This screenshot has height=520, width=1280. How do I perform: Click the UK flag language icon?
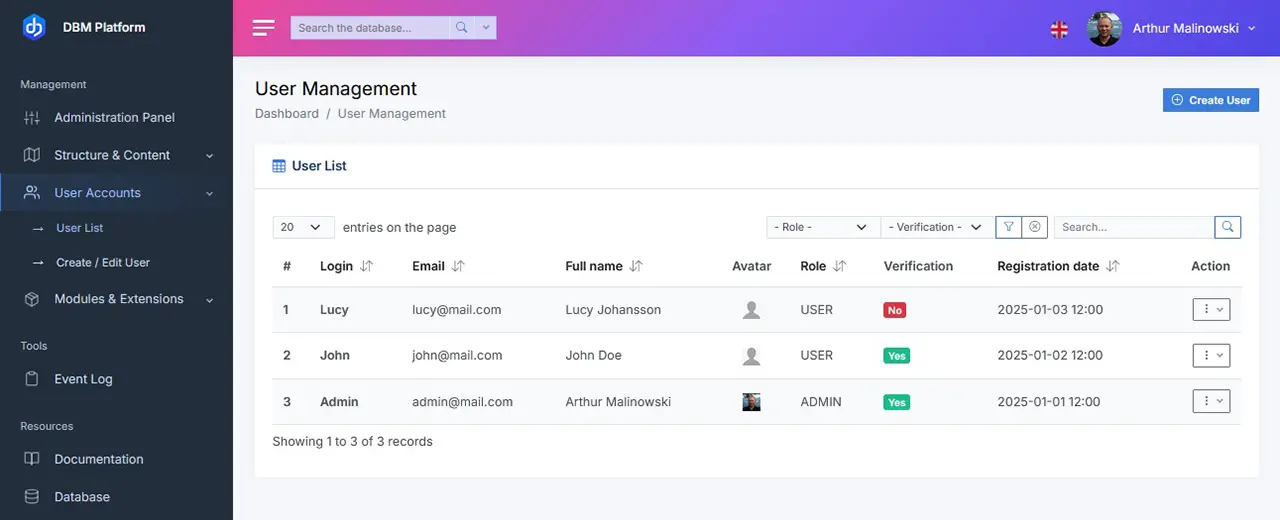pyautogui.click(x=1059, y=29)
